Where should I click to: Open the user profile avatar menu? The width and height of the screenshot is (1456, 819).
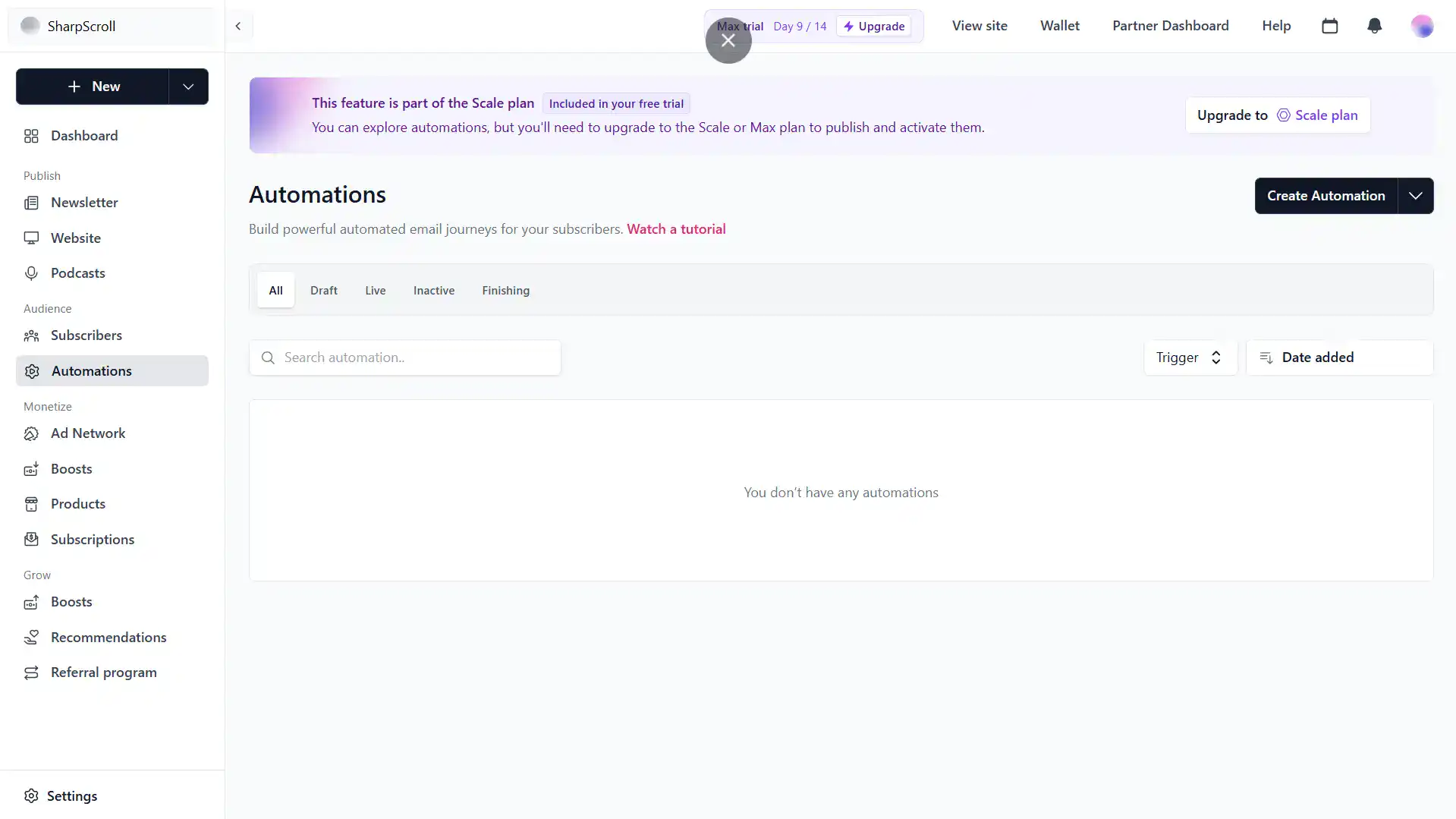coord(1422,26)
